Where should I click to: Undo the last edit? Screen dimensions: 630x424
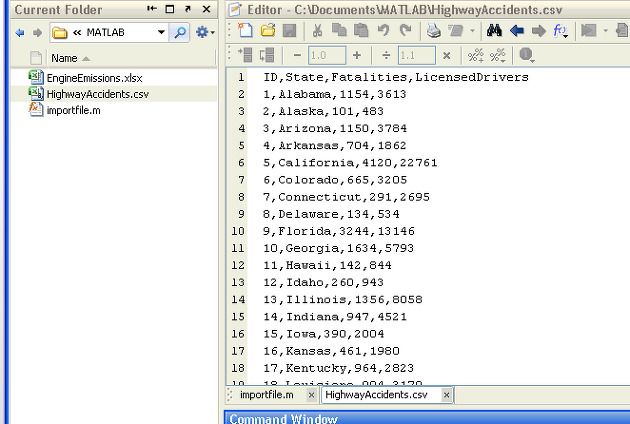point(384,31)
